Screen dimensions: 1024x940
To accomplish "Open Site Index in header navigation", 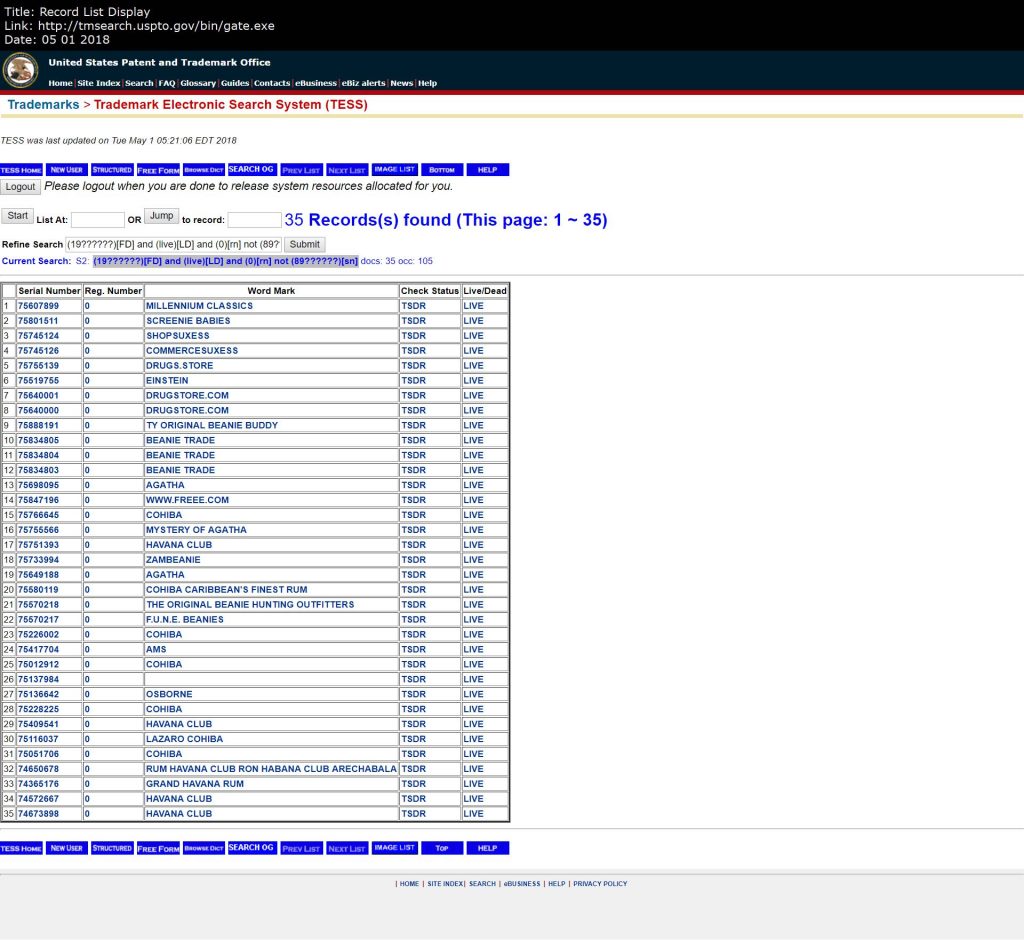I will (x=99, y=83).
